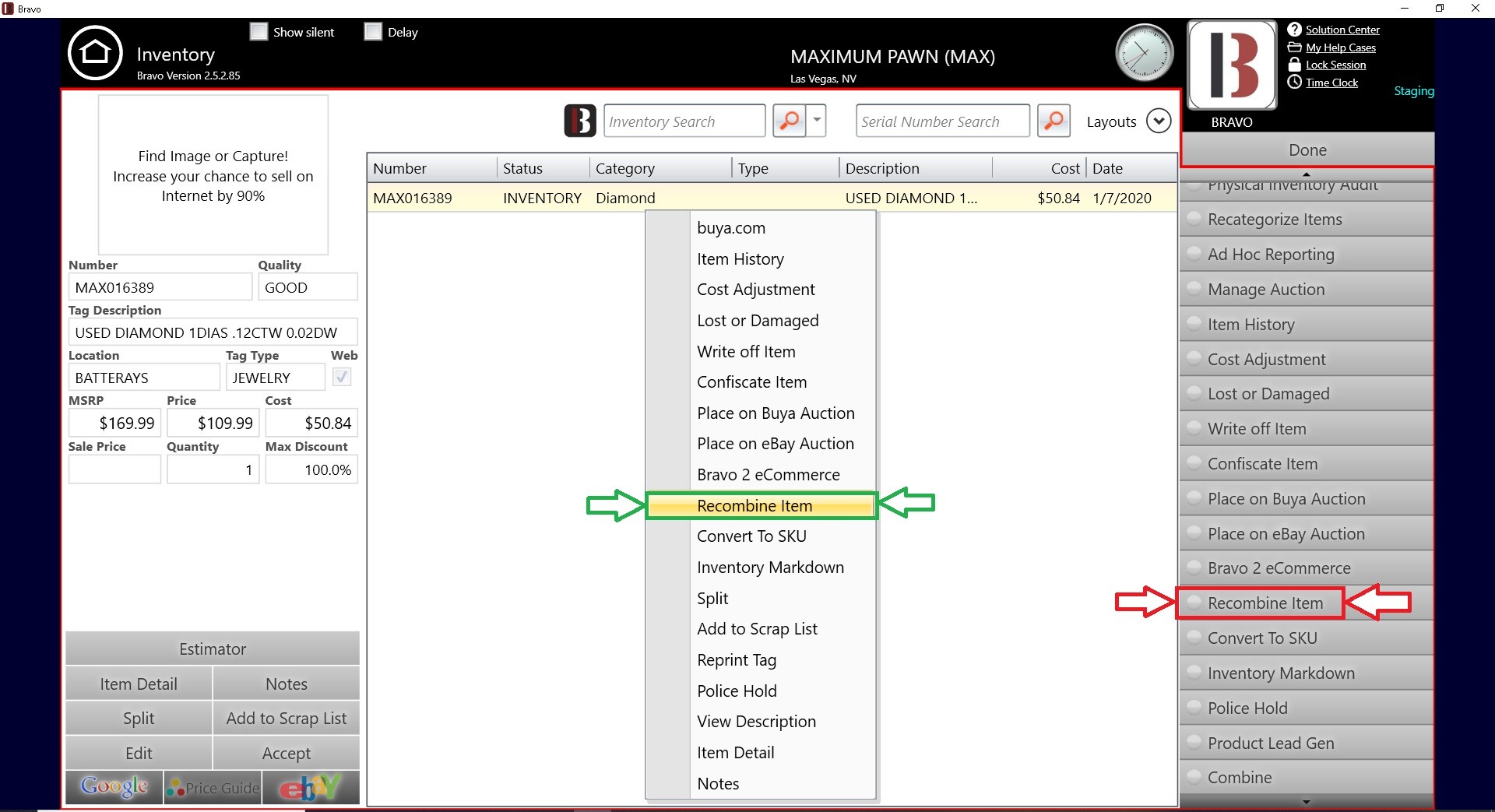Image resolution: width=1495 pixels, height=812 pixels.
Task: Click the Find Image or Capture box
Action: [x=213, y=175]
